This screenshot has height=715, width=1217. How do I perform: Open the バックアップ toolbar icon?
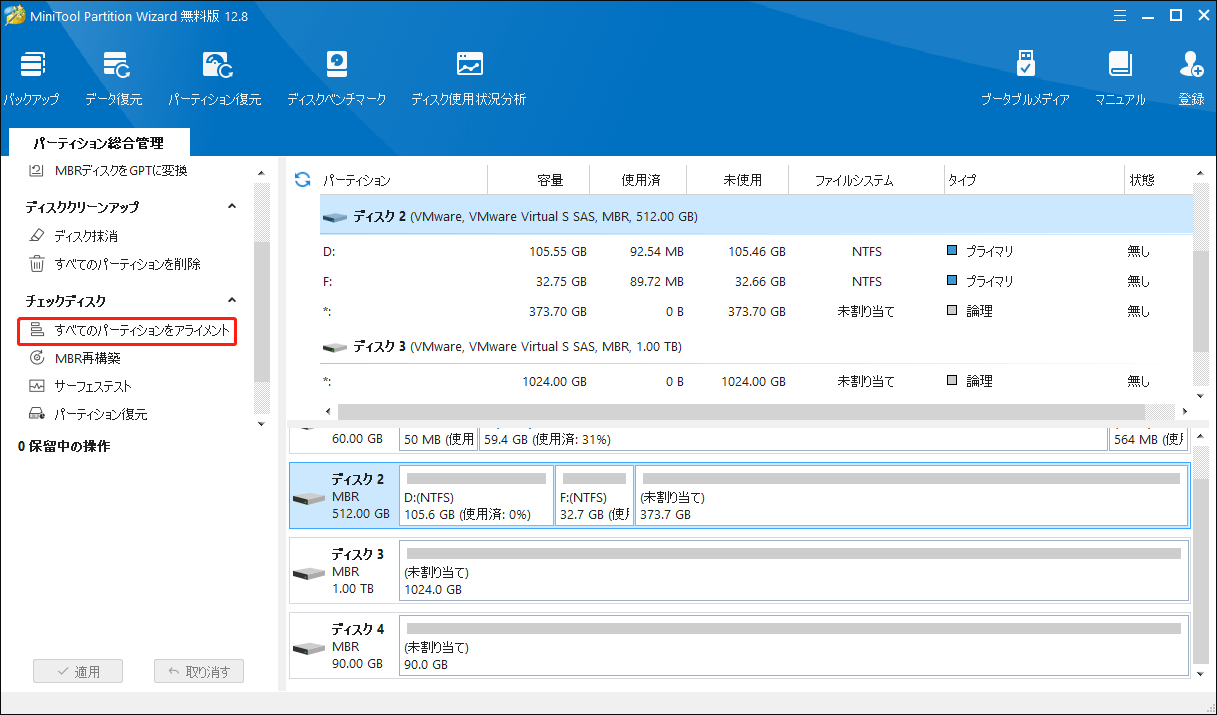(x=30, y=78)
